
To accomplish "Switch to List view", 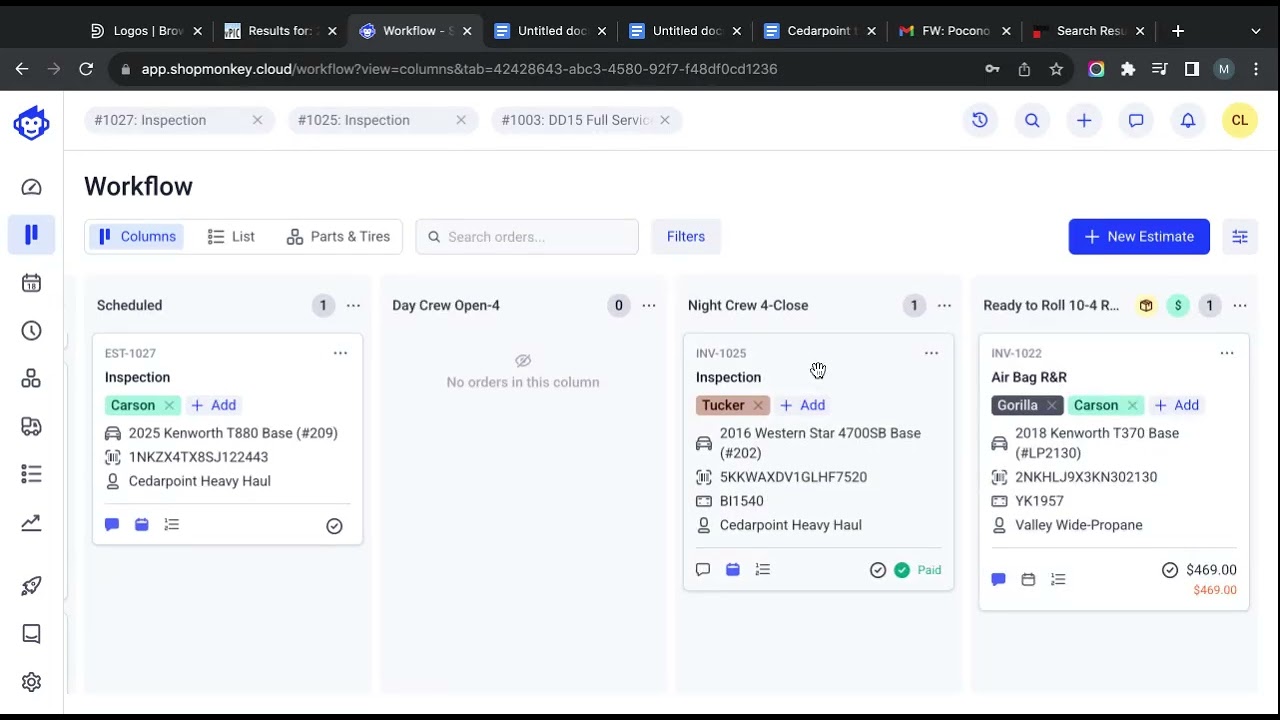I will click(x=231, y=237).
